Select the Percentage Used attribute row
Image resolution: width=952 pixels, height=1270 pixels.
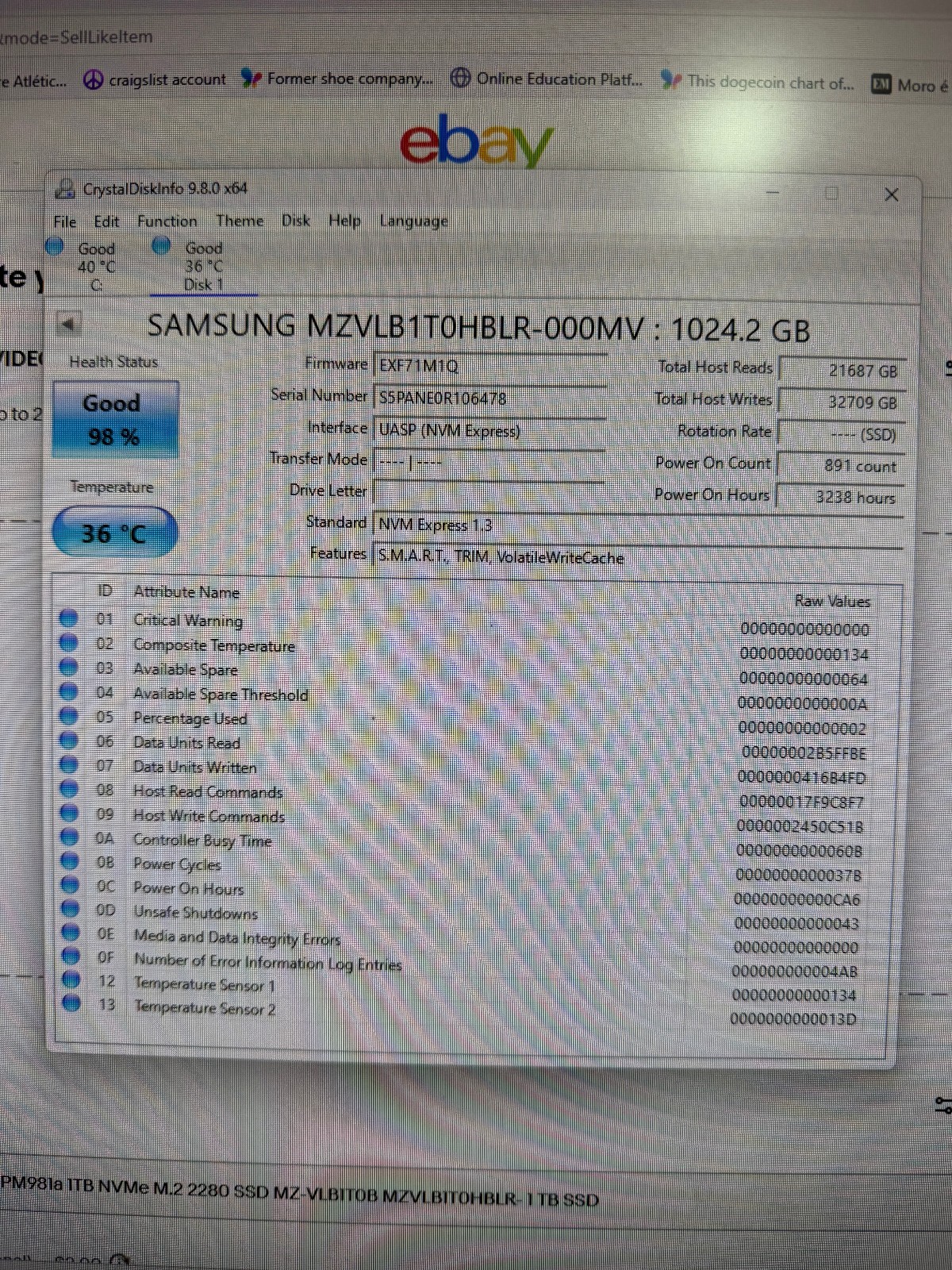476,722
